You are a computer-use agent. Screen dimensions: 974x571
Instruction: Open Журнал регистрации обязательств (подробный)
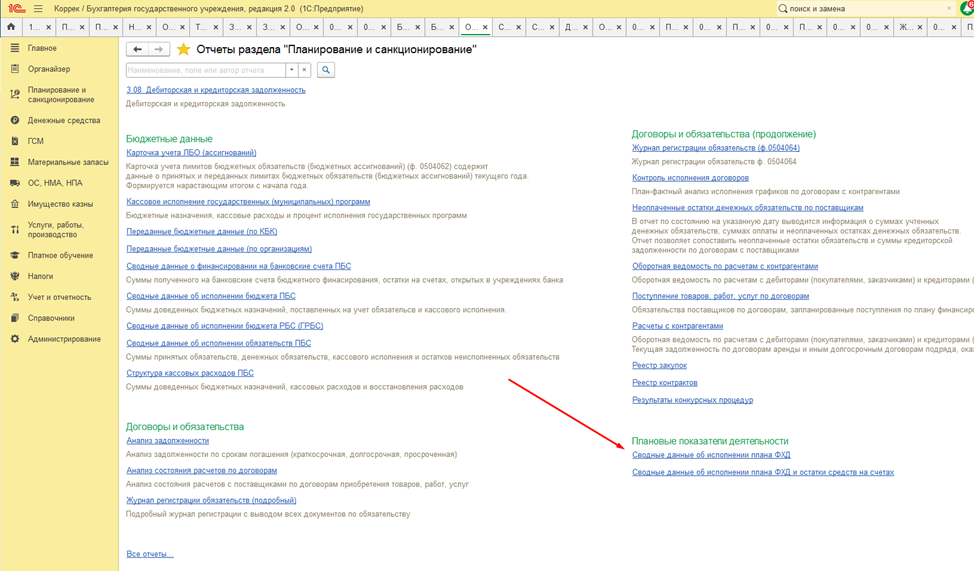211,501
